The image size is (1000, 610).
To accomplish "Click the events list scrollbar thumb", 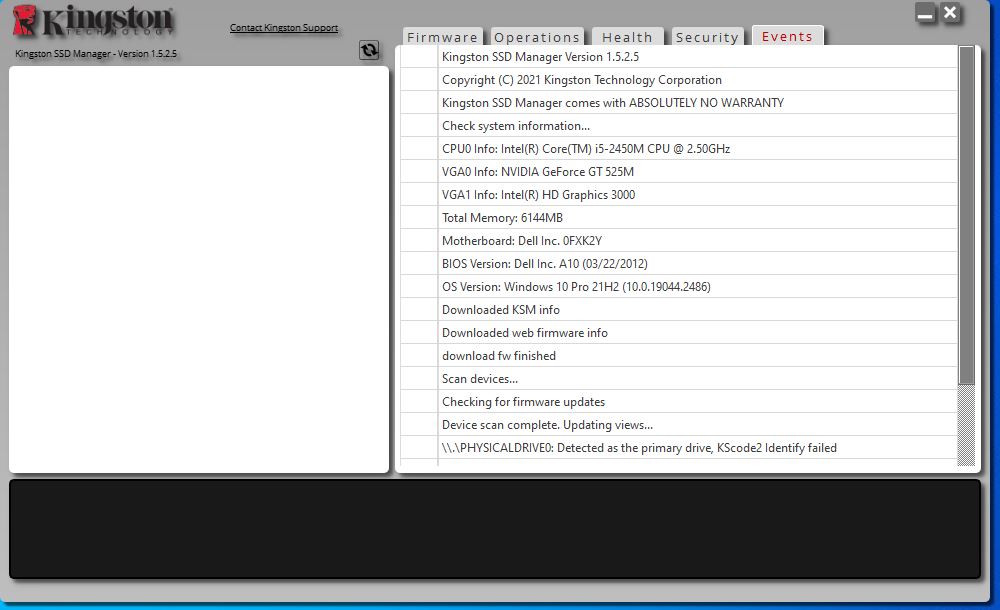I will 966,215.
